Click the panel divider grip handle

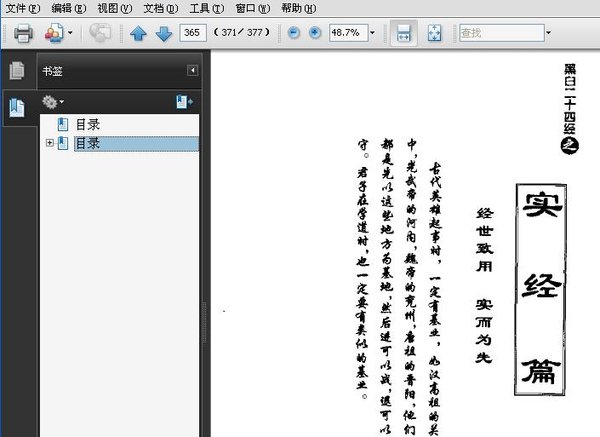(x=204, y=321)
